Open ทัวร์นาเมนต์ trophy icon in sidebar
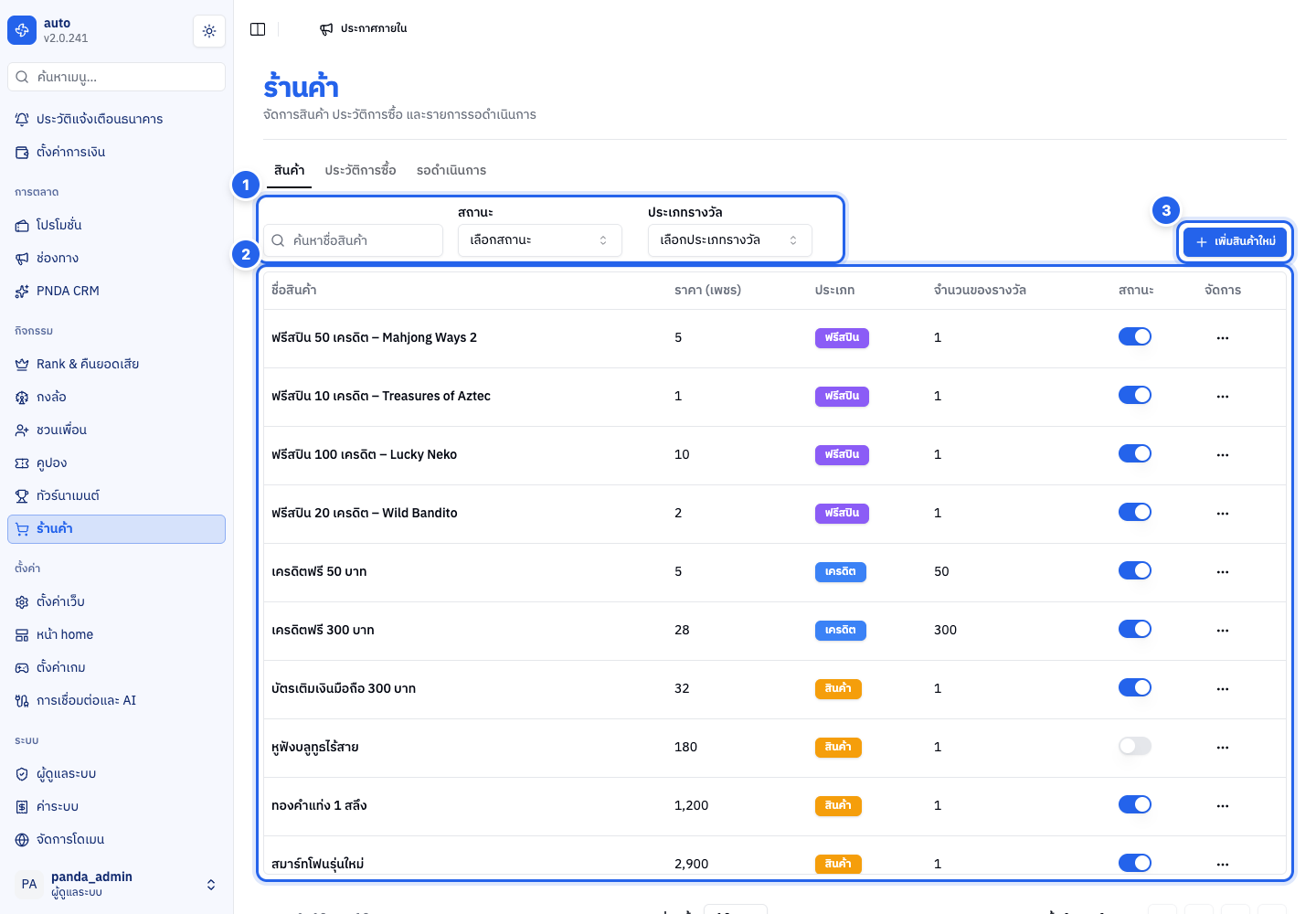Screen dimensions: 1316x914 [x=22, y=495]
